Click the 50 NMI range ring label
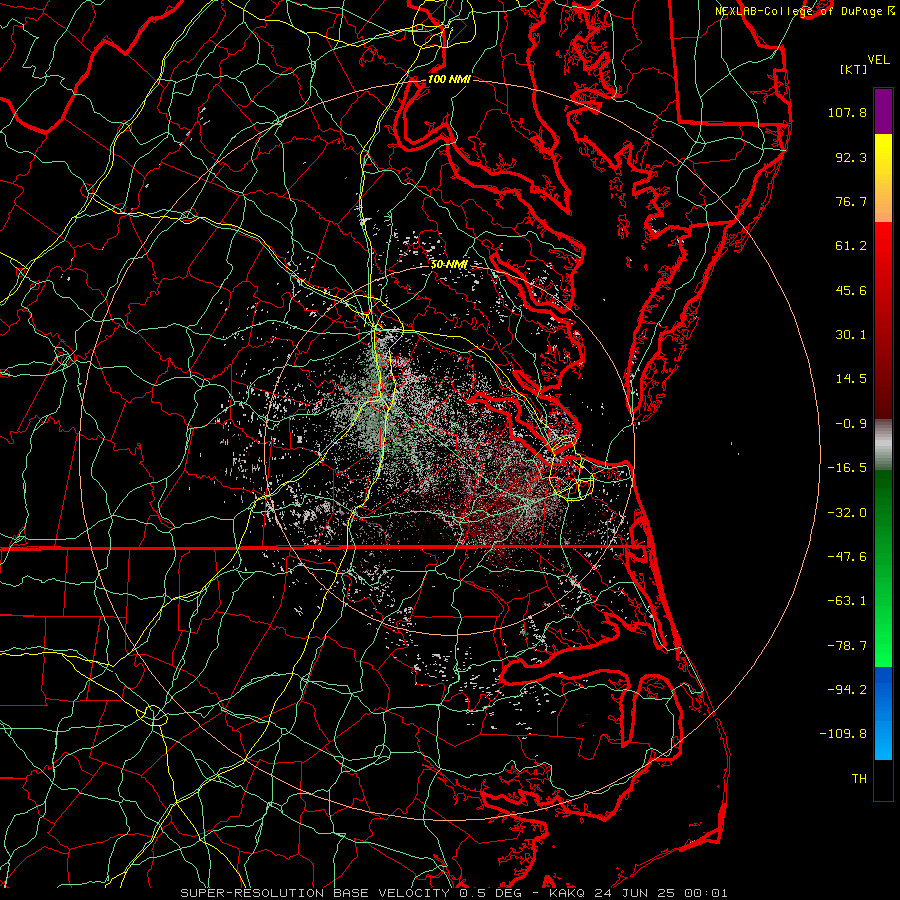The height and width of the screenshot is (900, 900). point(449,265)
